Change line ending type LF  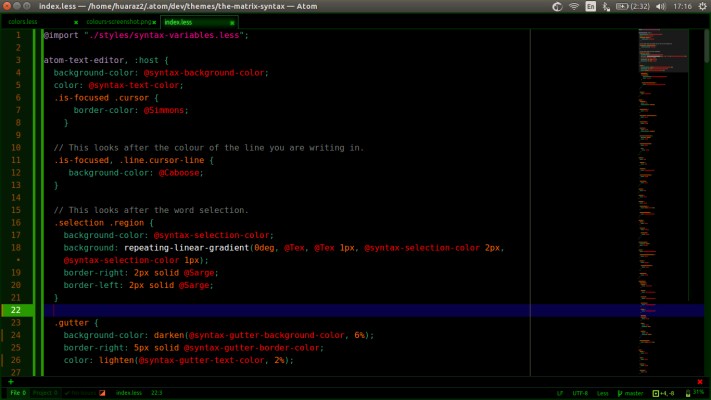point(559,393)
